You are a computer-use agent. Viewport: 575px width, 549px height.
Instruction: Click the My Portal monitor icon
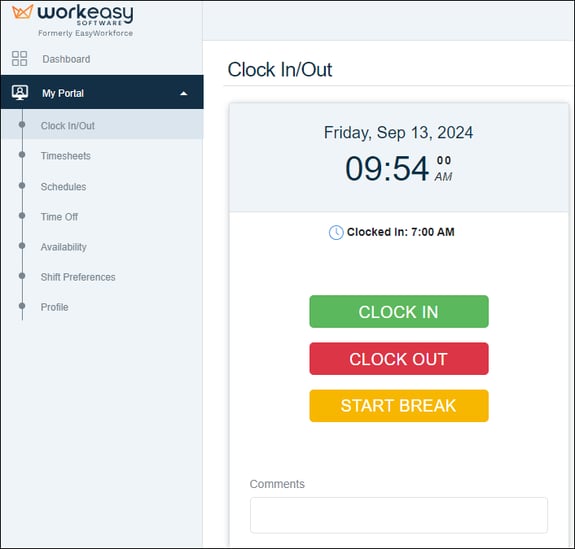tap(20, 92)
